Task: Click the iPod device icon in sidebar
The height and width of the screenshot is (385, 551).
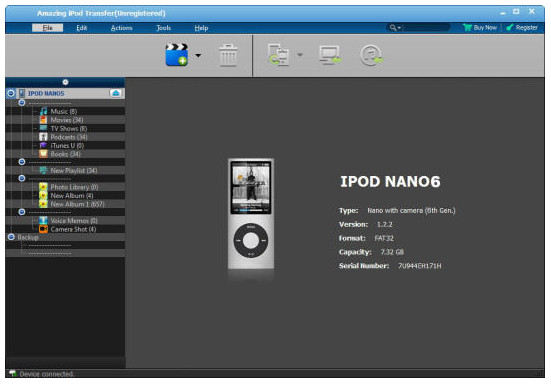Action: coord(22,93)
